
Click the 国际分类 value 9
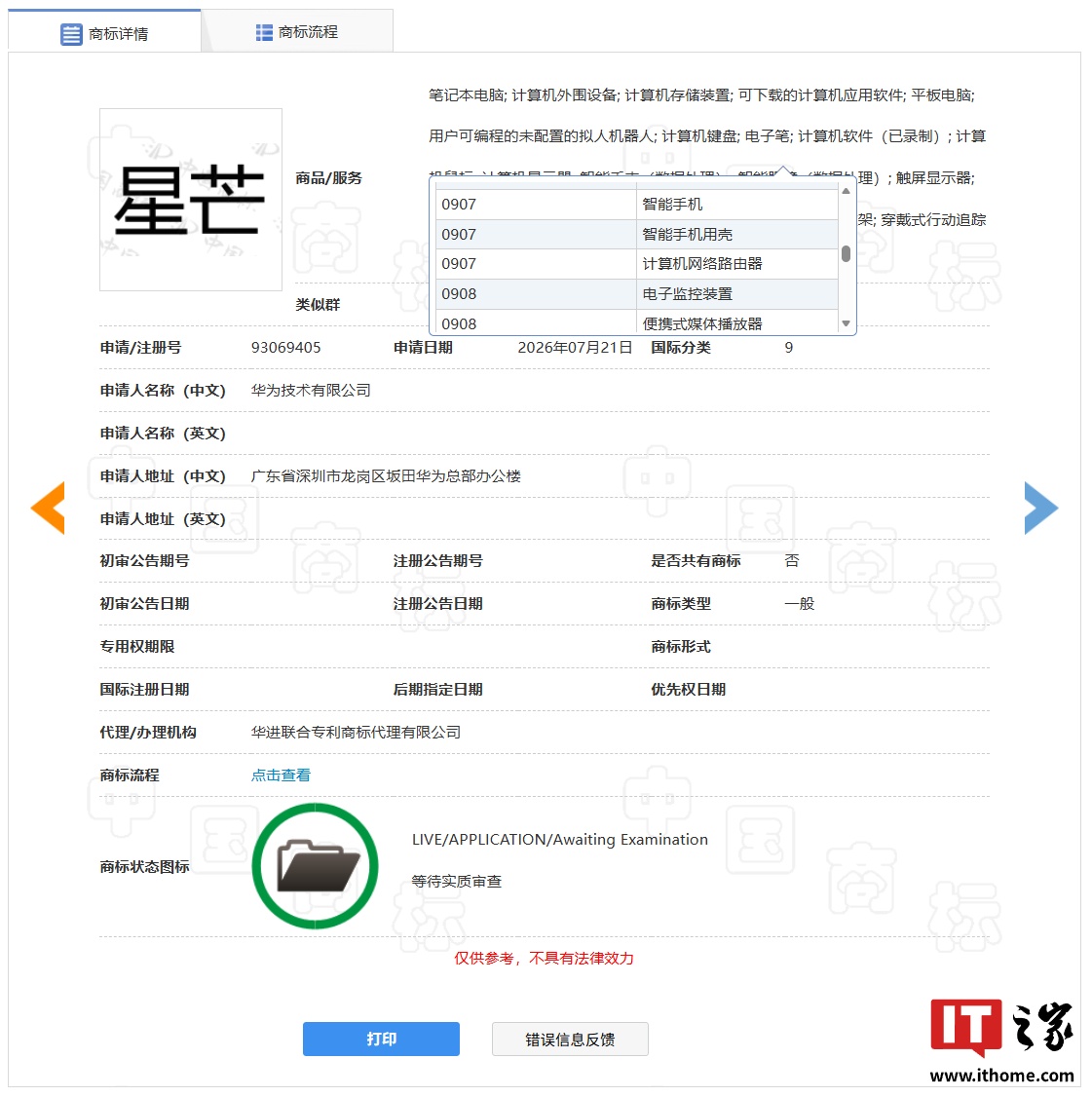[789, 348]
